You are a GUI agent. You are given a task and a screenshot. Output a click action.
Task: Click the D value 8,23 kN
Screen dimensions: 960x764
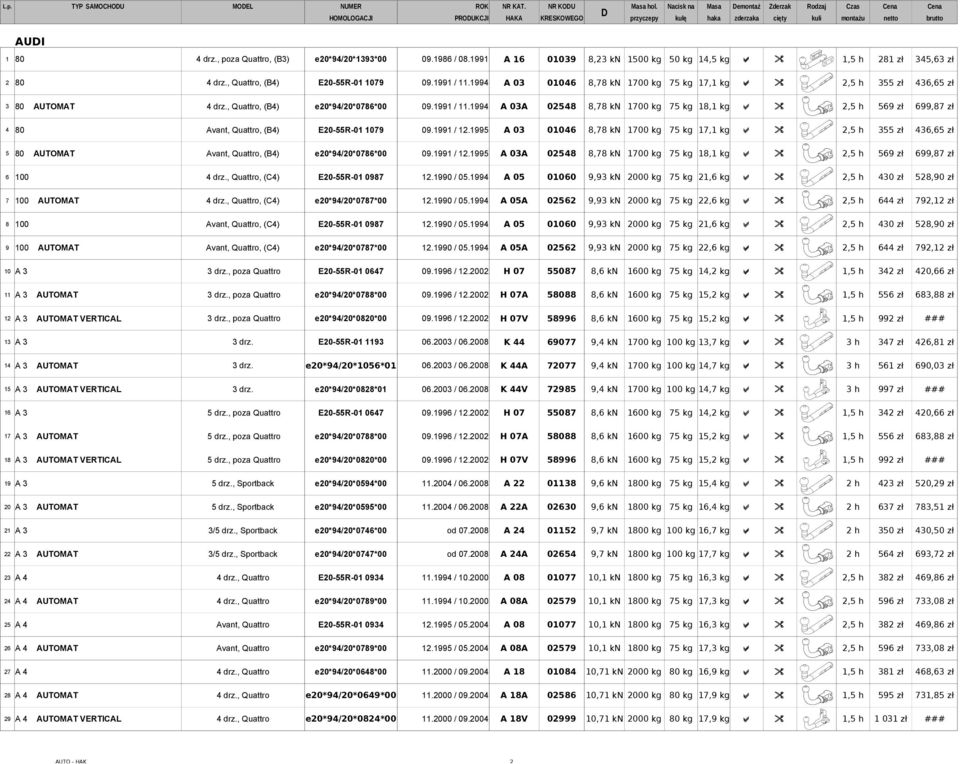pyautogui.click(x=604, y=59)
